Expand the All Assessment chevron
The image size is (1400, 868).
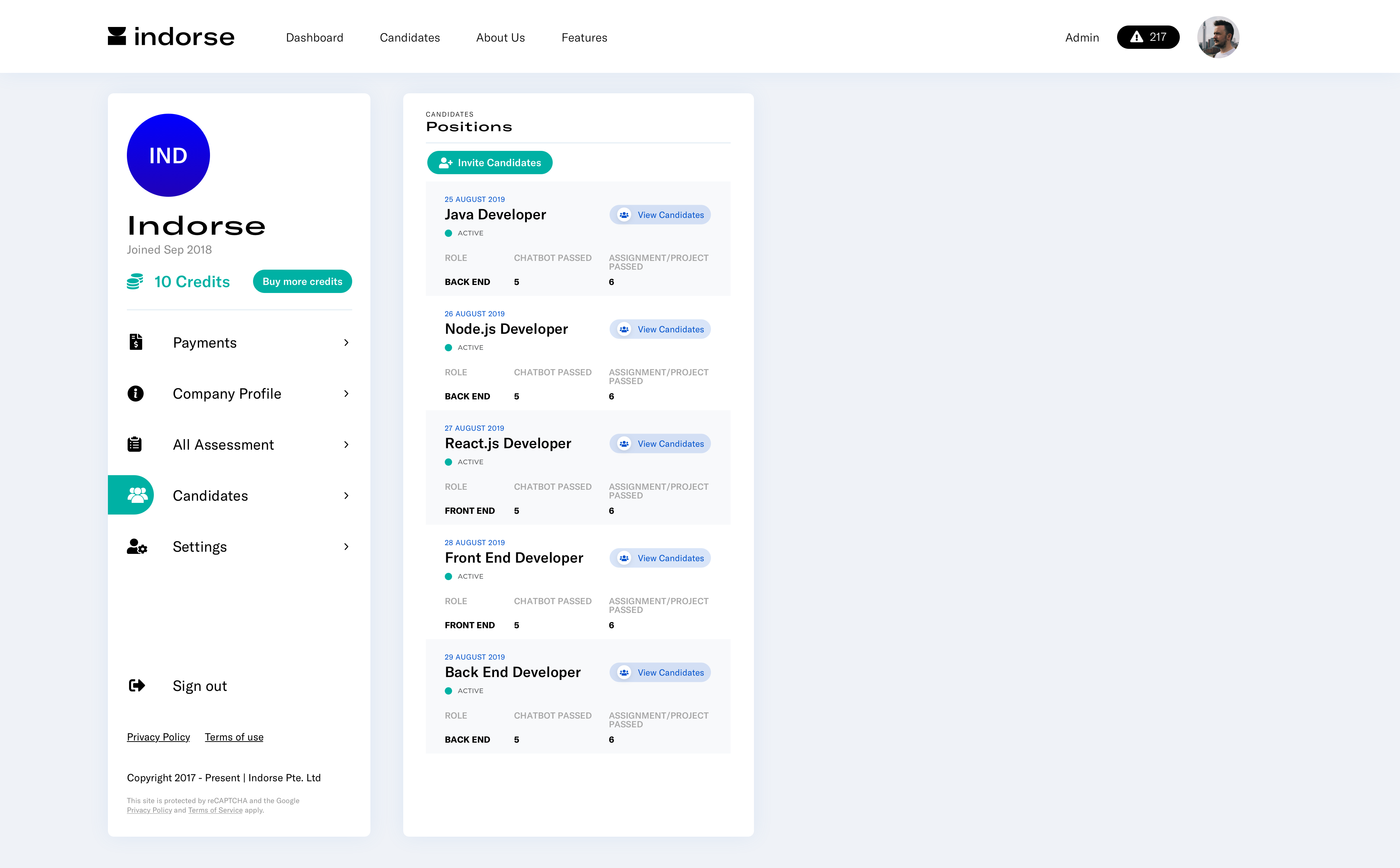pos(346,445)
